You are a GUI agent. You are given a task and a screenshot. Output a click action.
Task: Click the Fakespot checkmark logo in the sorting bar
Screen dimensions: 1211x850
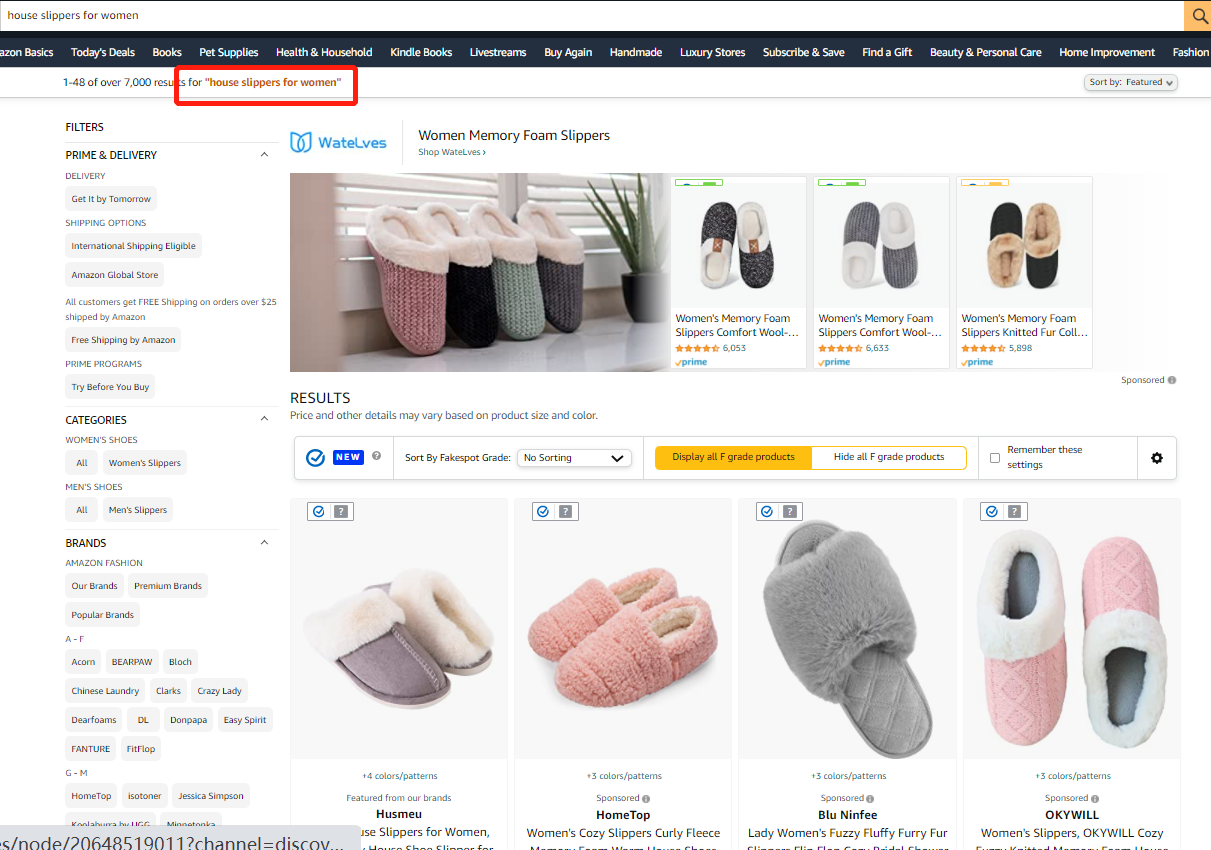pyautogui.click(x=315, y=457)
